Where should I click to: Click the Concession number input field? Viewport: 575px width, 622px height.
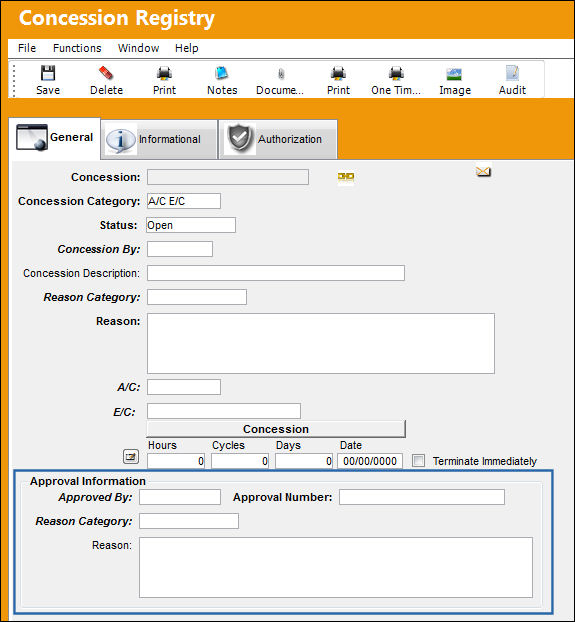[228, 177]
